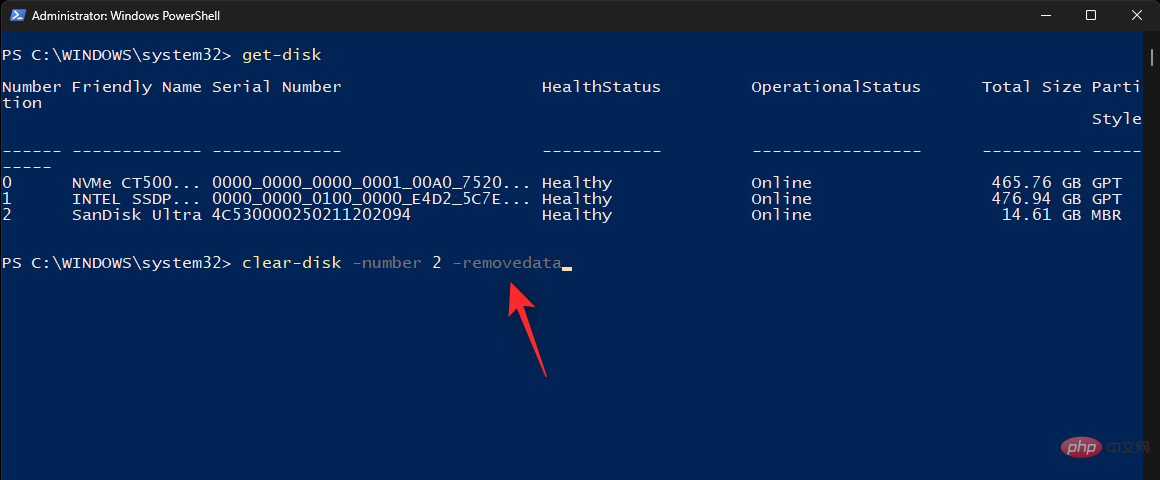Click the 'Total Size' column header
This screenshot has height=480, width=1160.
pos(1031,87)
